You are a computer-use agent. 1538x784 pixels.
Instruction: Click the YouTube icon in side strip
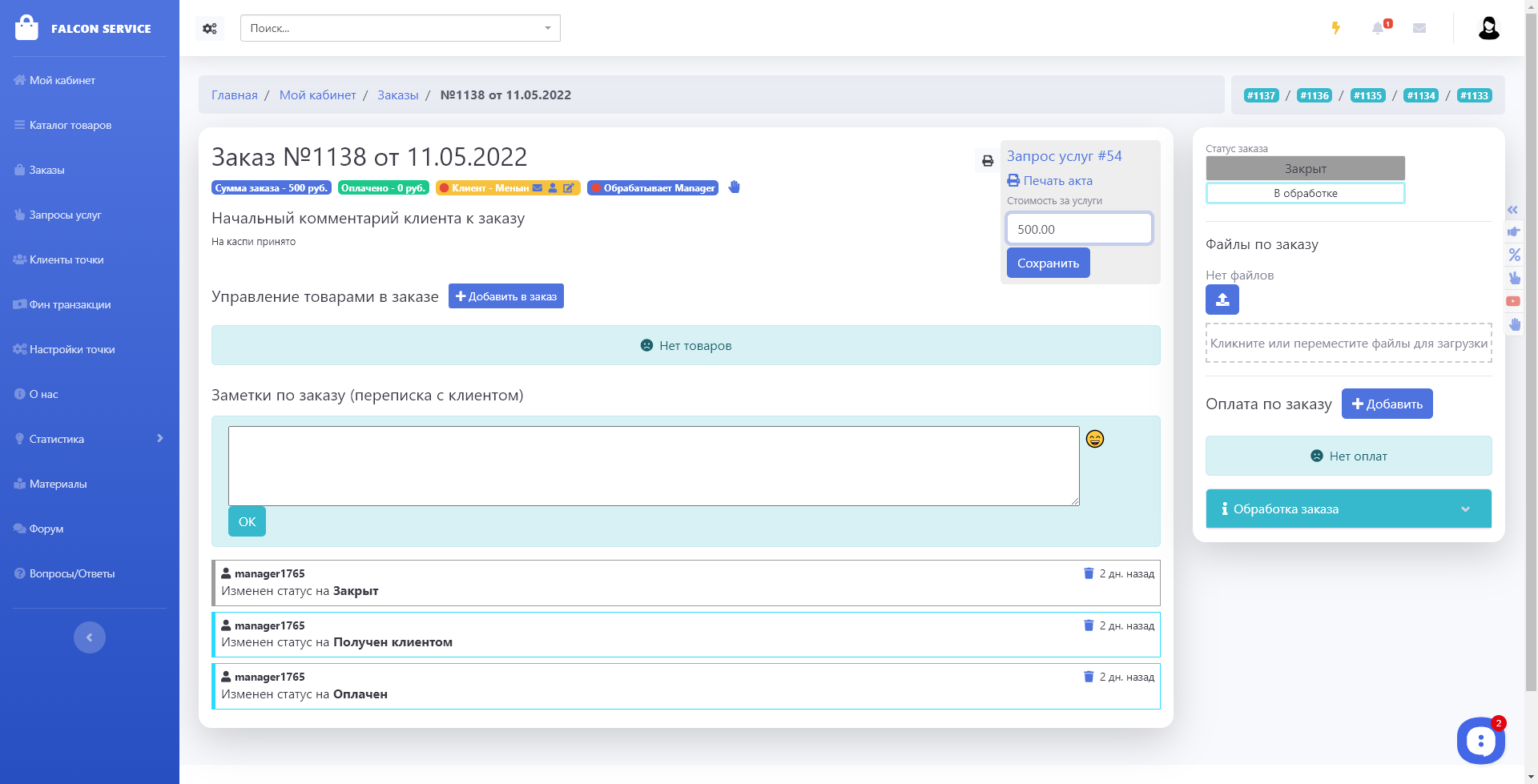(1513, 301)
